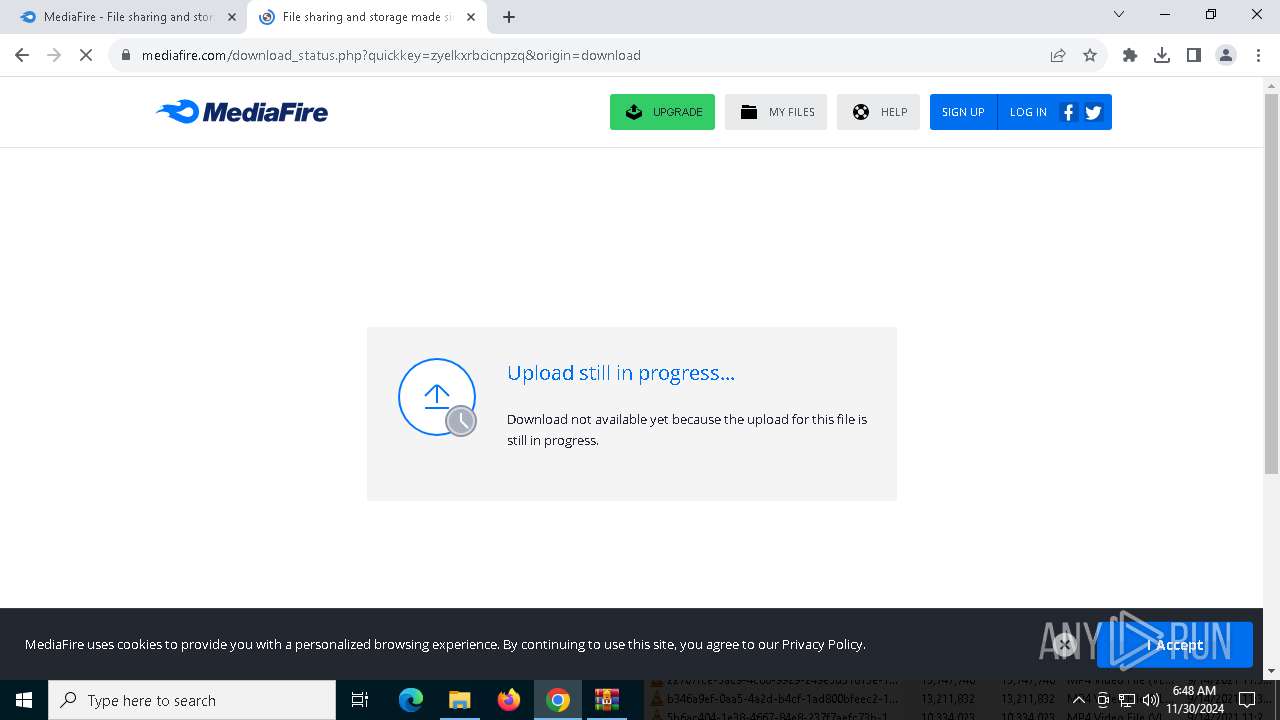Share this page icon in address bar

click(x=1058, y=55)
